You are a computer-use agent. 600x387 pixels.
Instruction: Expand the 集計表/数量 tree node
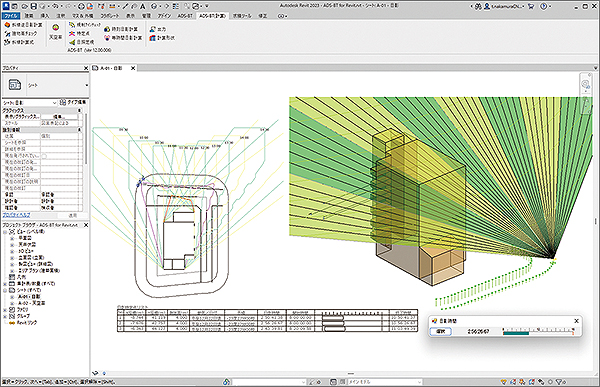tap(5, 284)
